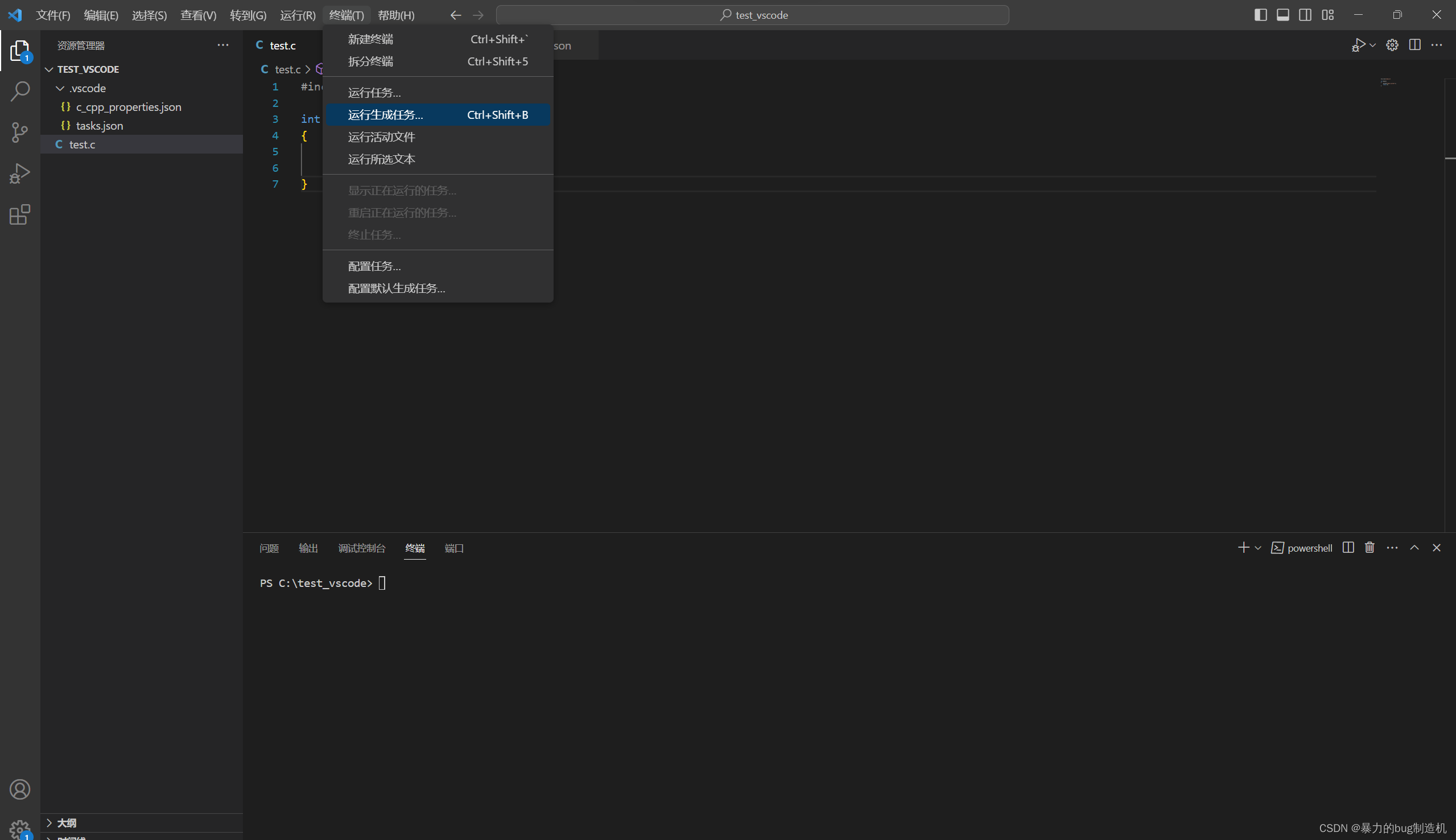Kill terminal with the trash icon
This screenshot has width=1456, height=840.
pos(1370,548)
